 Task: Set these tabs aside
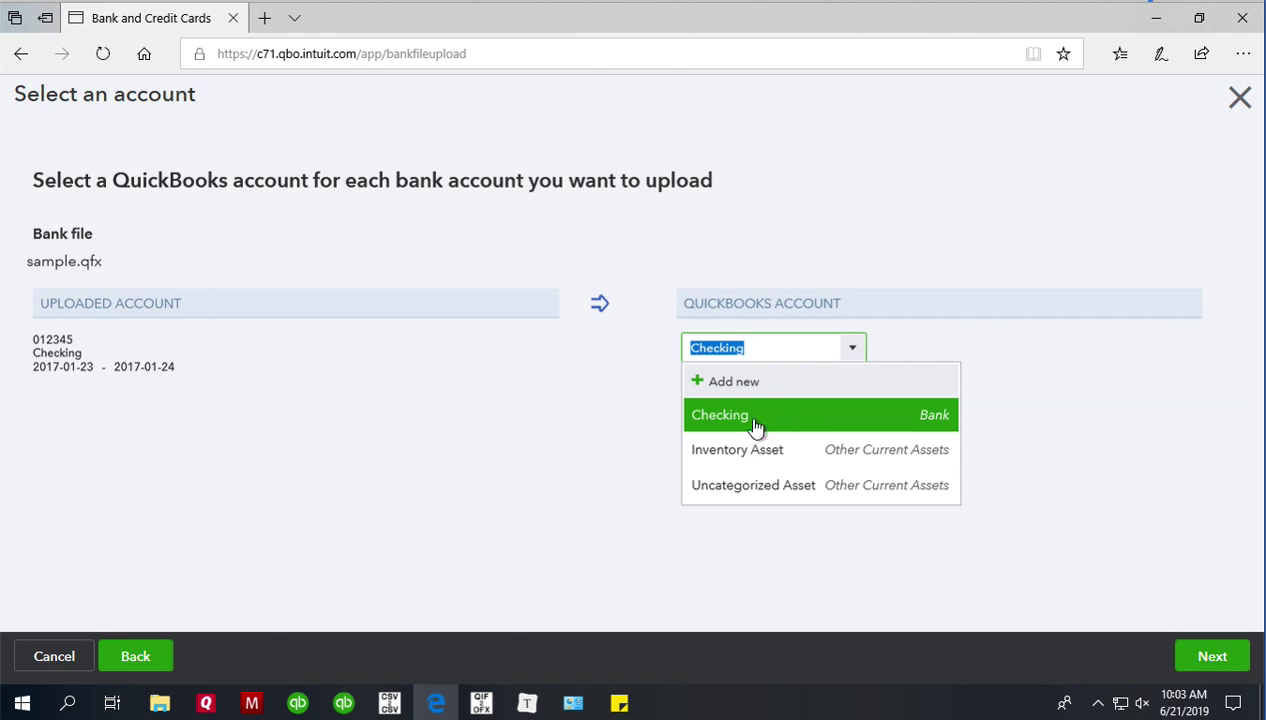coord(45,18)
